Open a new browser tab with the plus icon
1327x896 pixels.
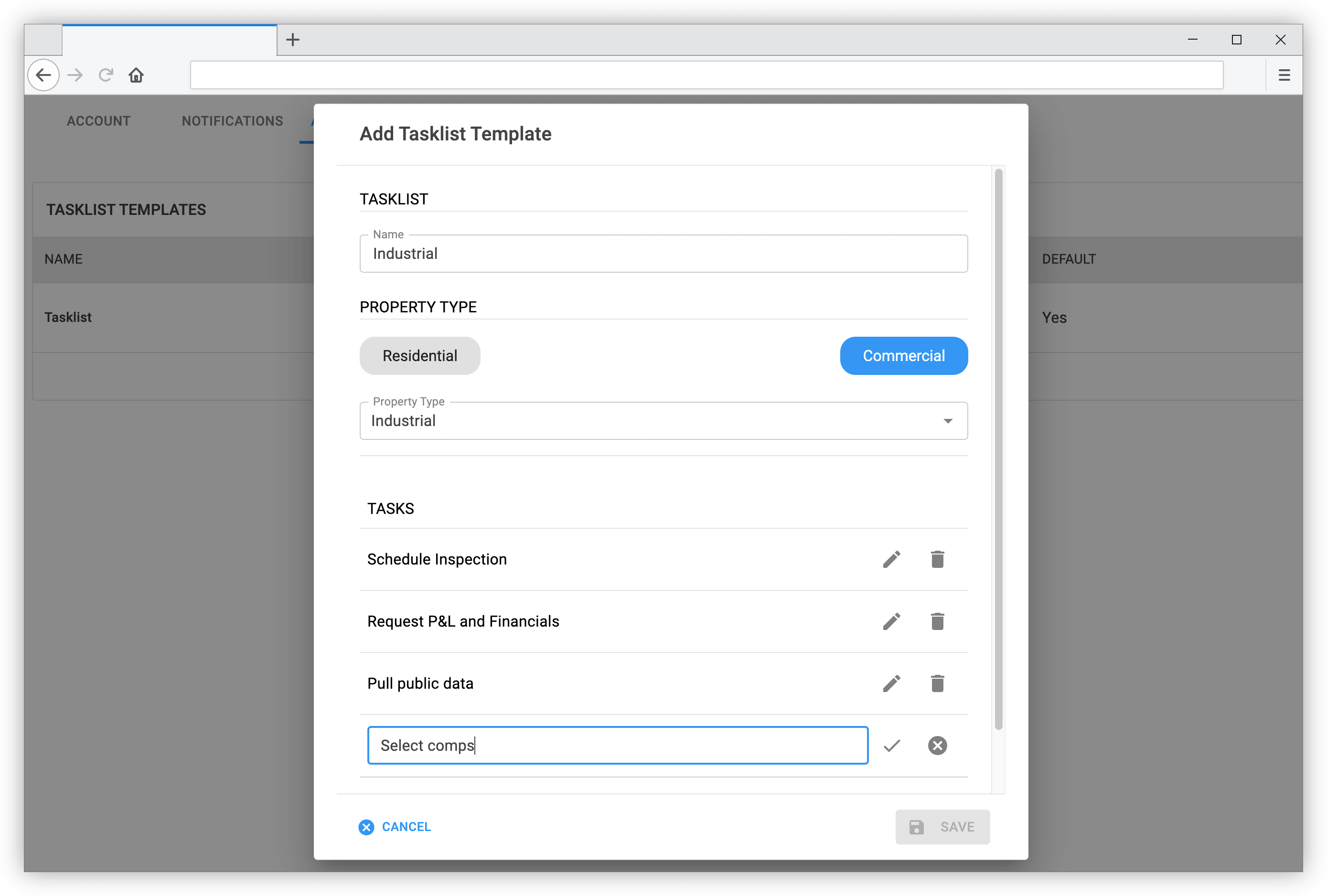292,40
